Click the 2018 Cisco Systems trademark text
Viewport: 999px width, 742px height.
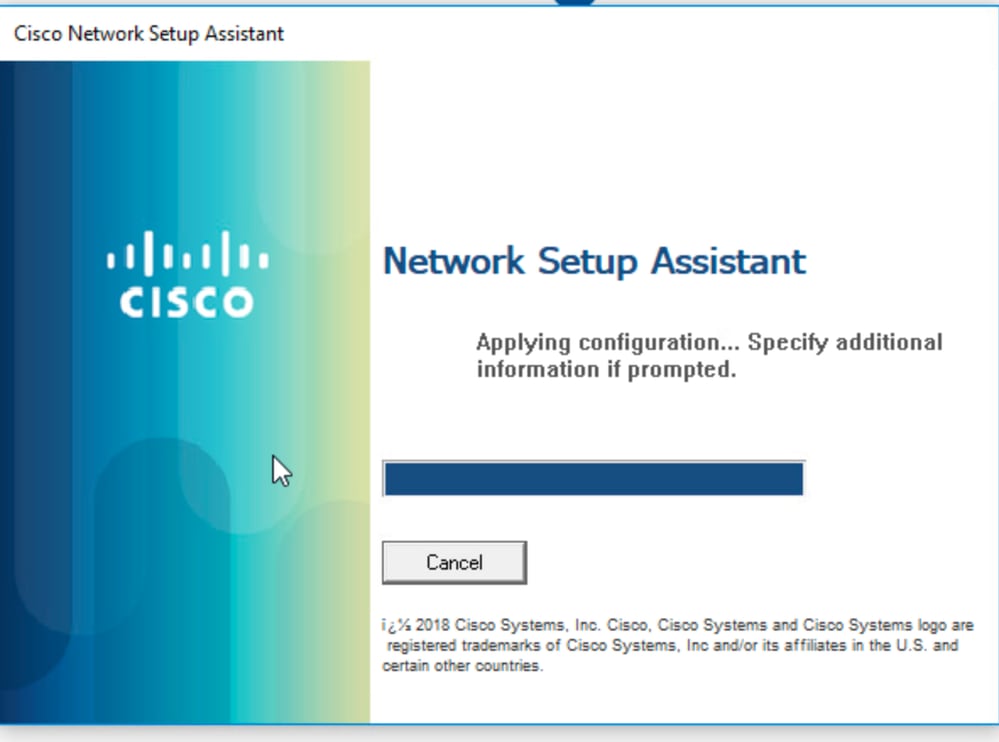click(680, 624)
